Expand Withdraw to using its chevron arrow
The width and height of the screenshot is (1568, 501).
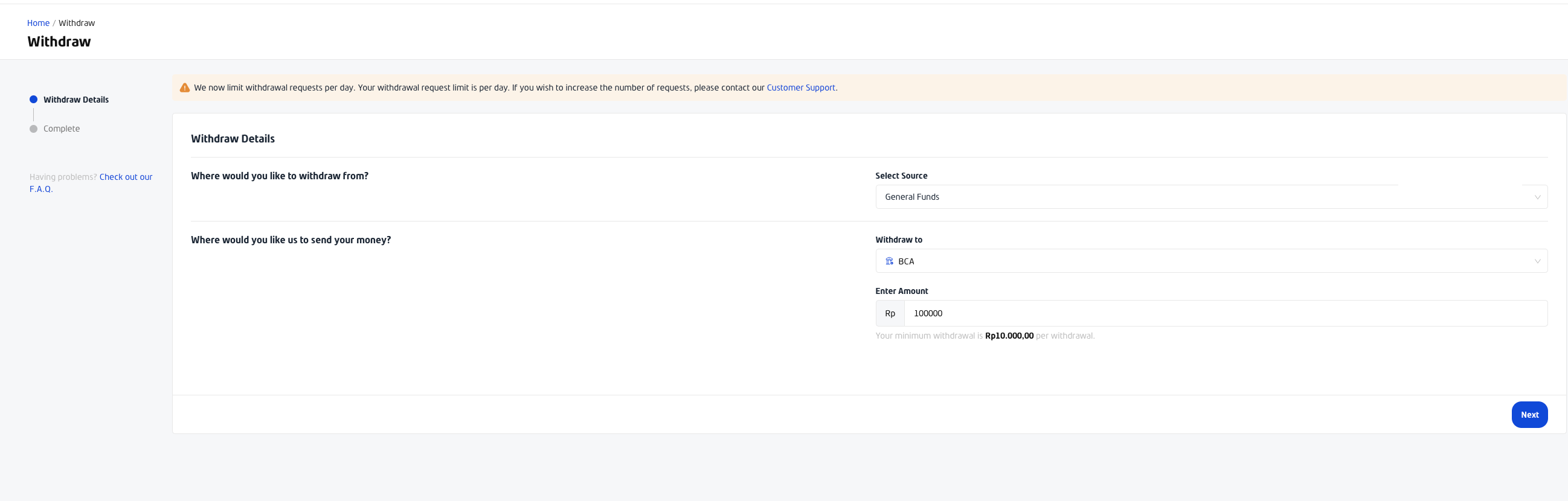coord(1537,261)
